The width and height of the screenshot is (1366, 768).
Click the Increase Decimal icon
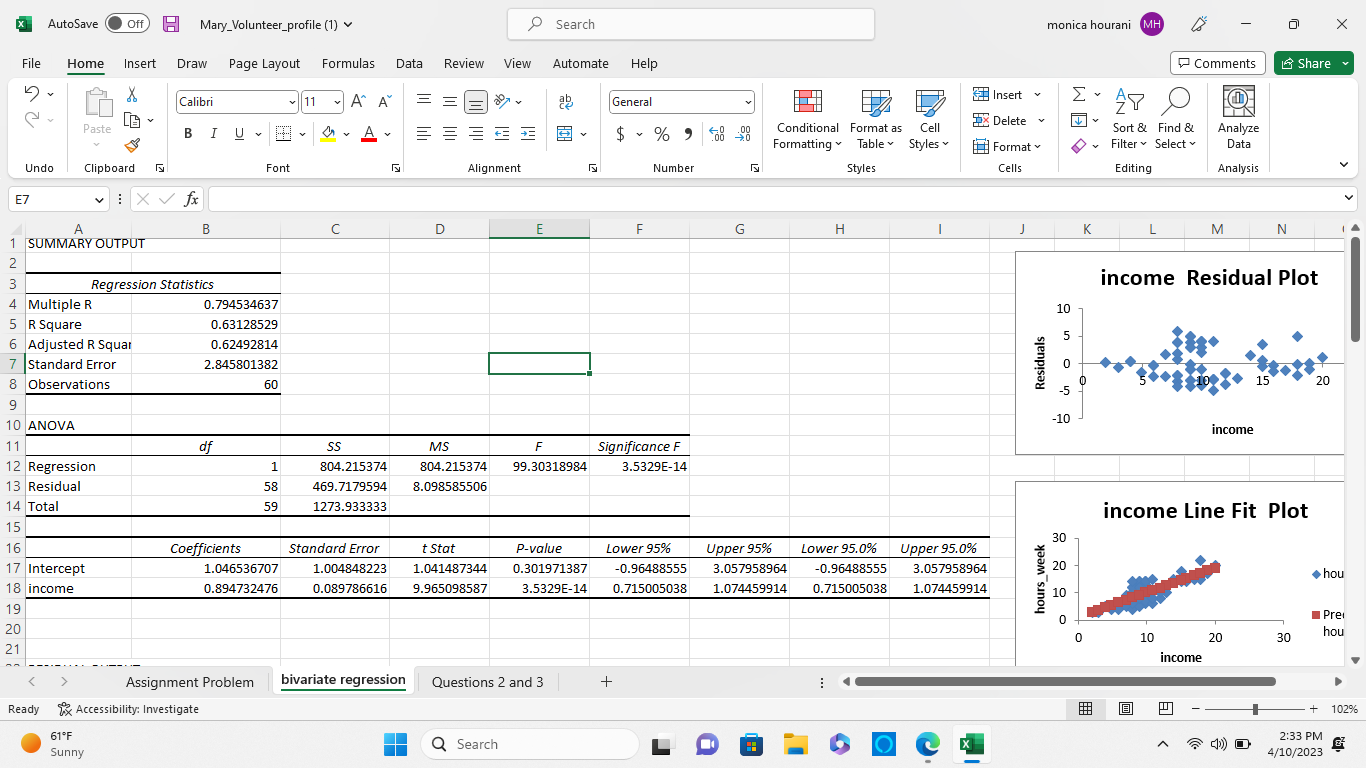point(716,134)
